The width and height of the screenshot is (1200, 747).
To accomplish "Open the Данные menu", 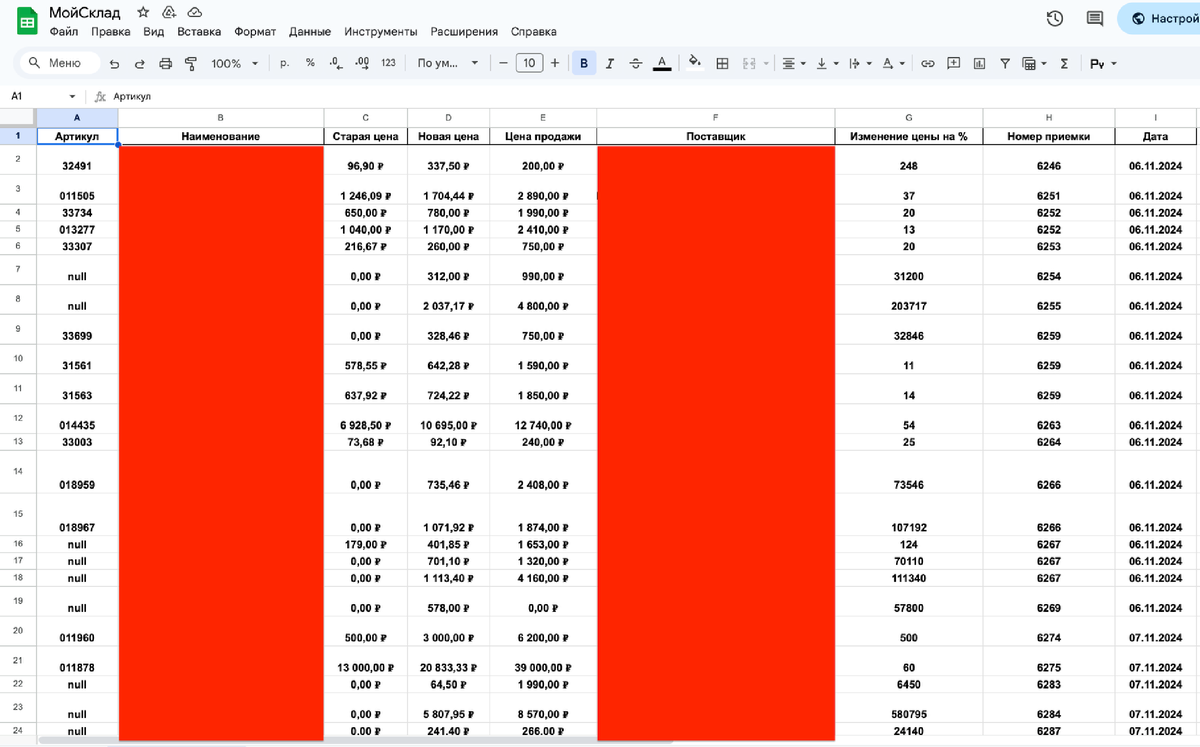I will [310, 31].
